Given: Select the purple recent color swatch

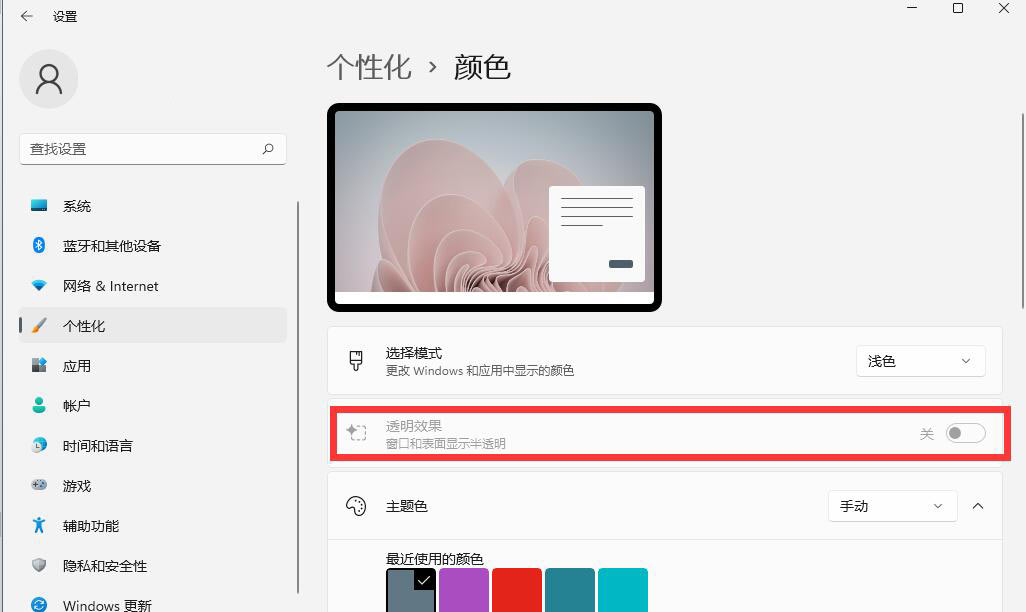Looking at the screenshot, I should (464, 590).
